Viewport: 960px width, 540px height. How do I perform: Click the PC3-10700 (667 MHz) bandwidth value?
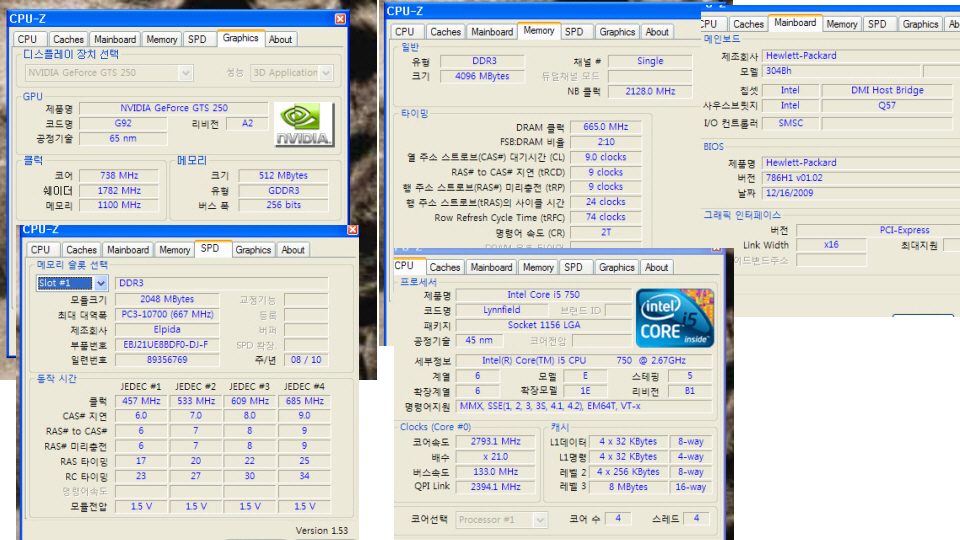coord(167,315)
